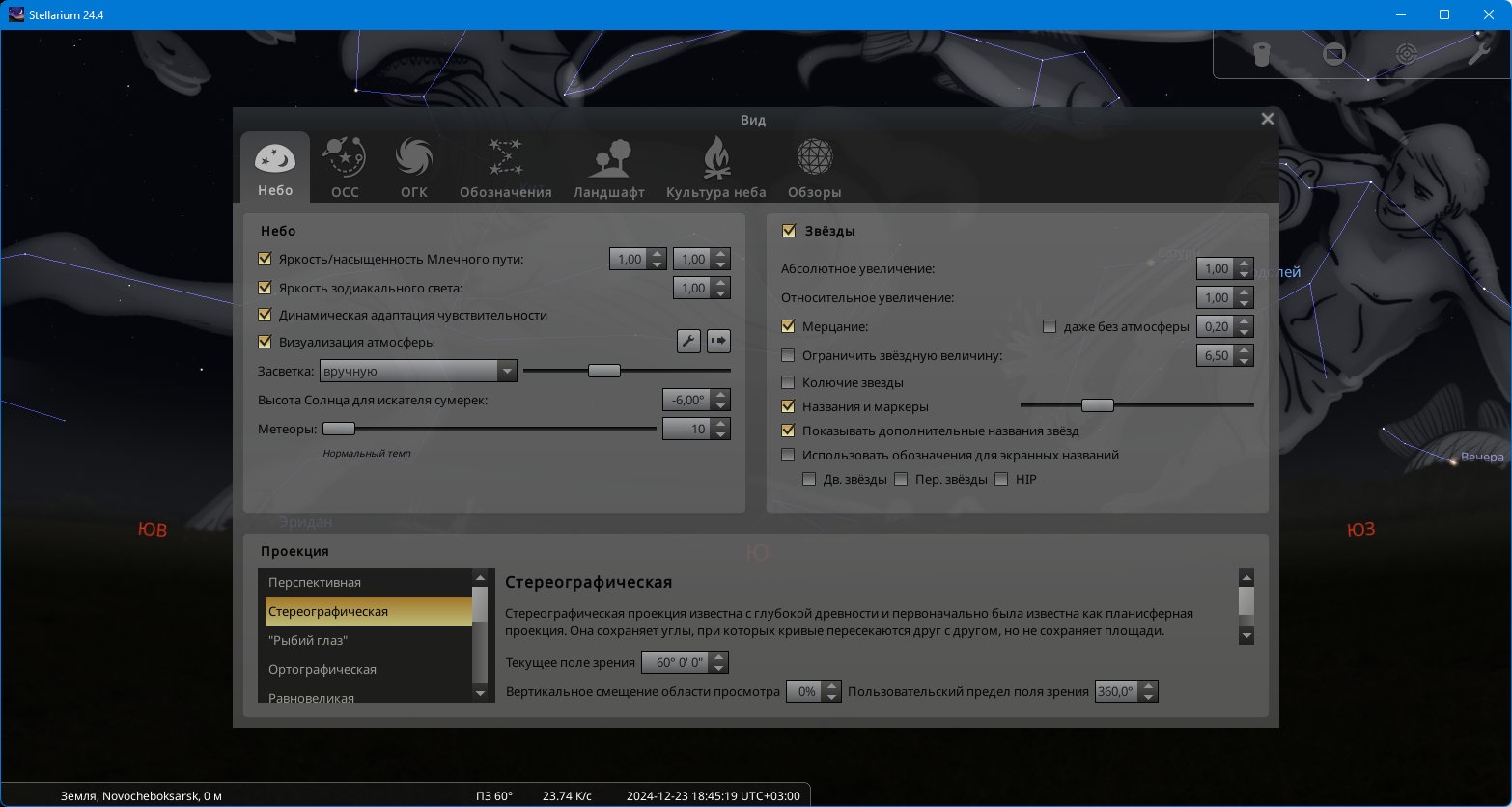Image resolution: width=1512 pixels, height=807 pixels.
Task: Increase Абсолютное увеличение value with up arrow
Action: click(1245, 264)
